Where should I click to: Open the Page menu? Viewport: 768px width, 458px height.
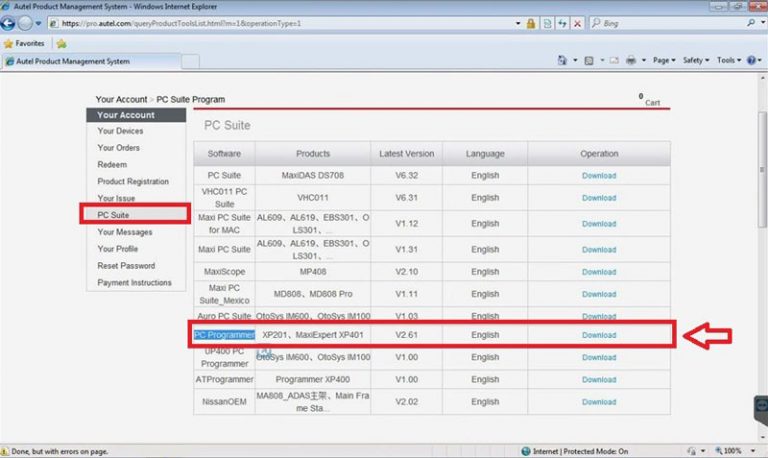(664, 60)
